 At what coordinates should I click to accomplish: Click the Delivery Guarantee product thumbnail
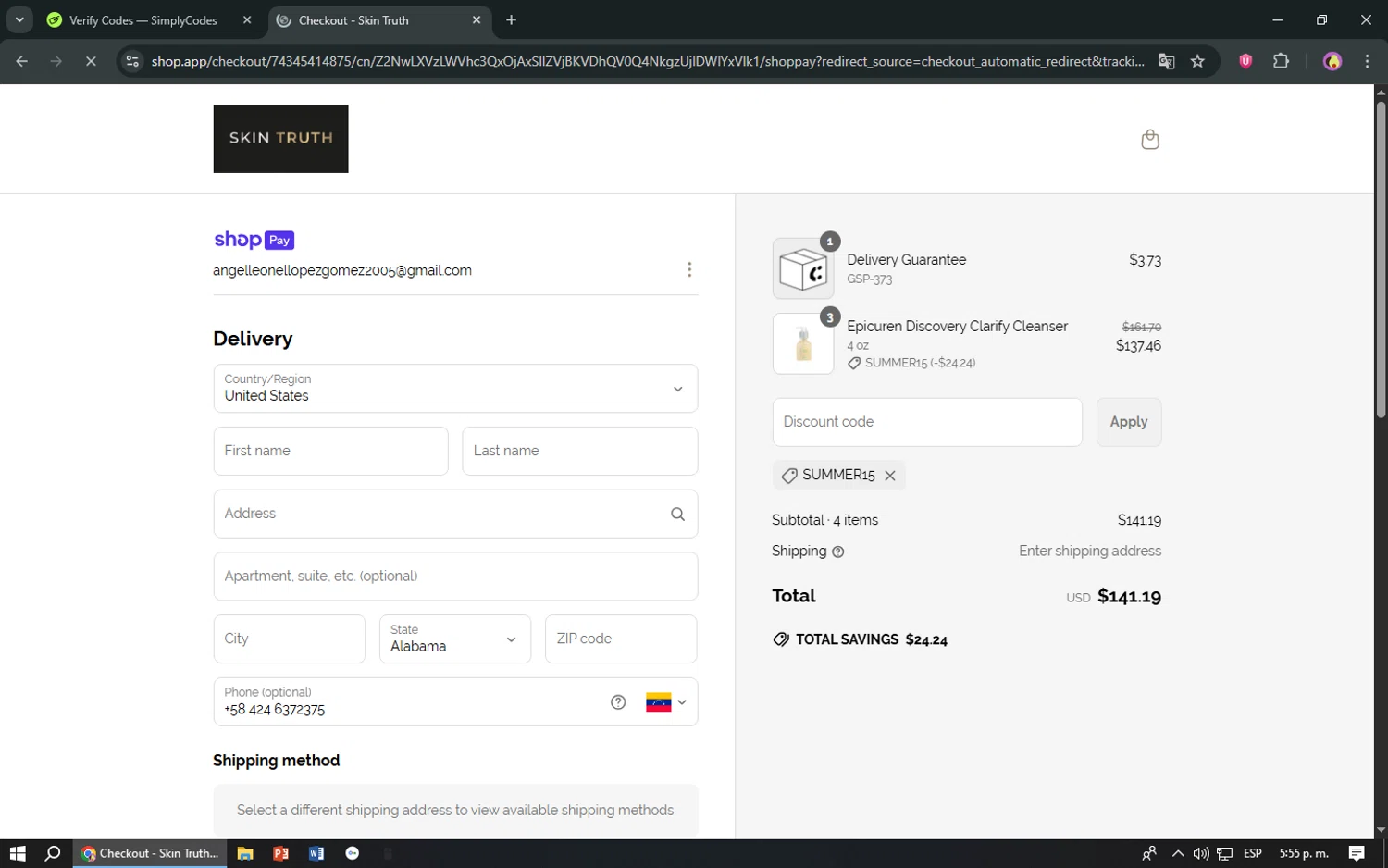coord(803,268)
